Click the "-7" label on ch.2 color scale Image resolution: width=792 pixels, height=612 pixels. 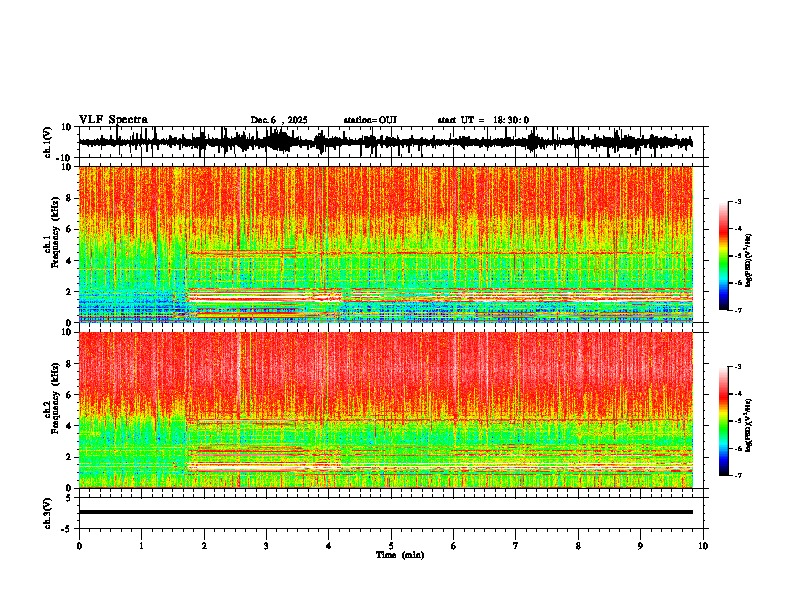[x=737, y=475]
